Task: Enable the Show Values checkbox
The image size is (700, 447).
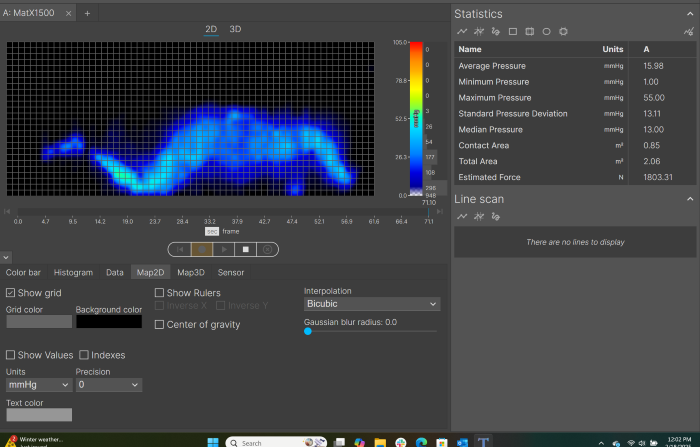Action: coord(10,355)
